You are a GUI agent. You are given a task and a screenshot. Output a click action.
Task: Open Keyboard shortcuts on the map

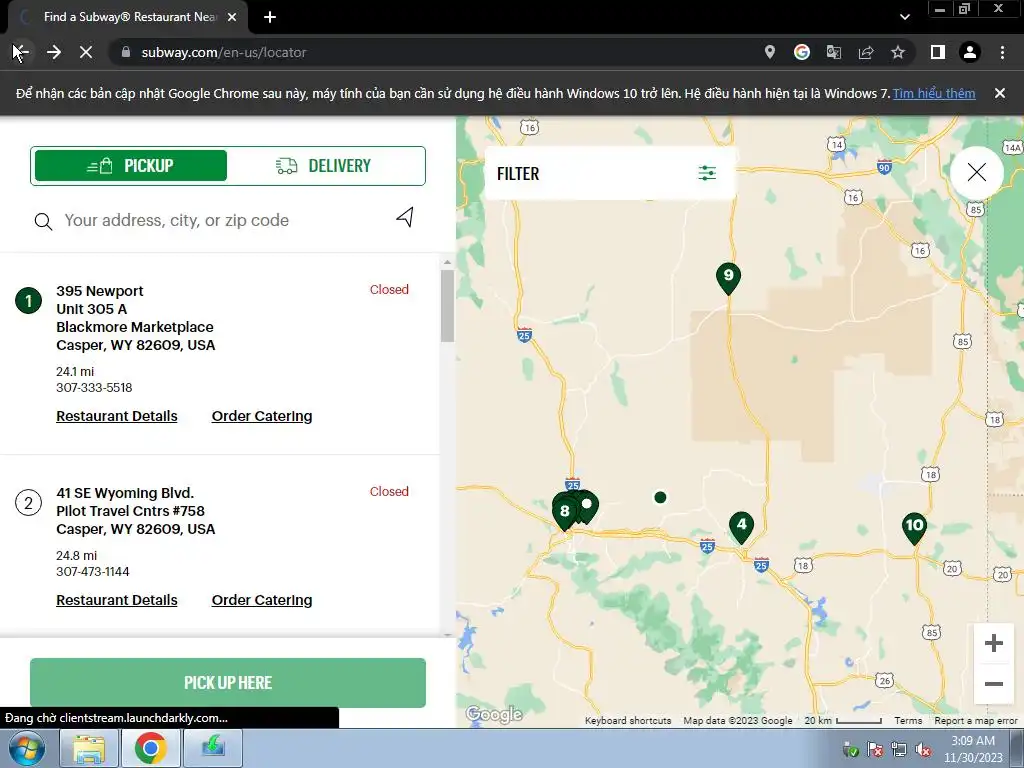tap(628, 720)
